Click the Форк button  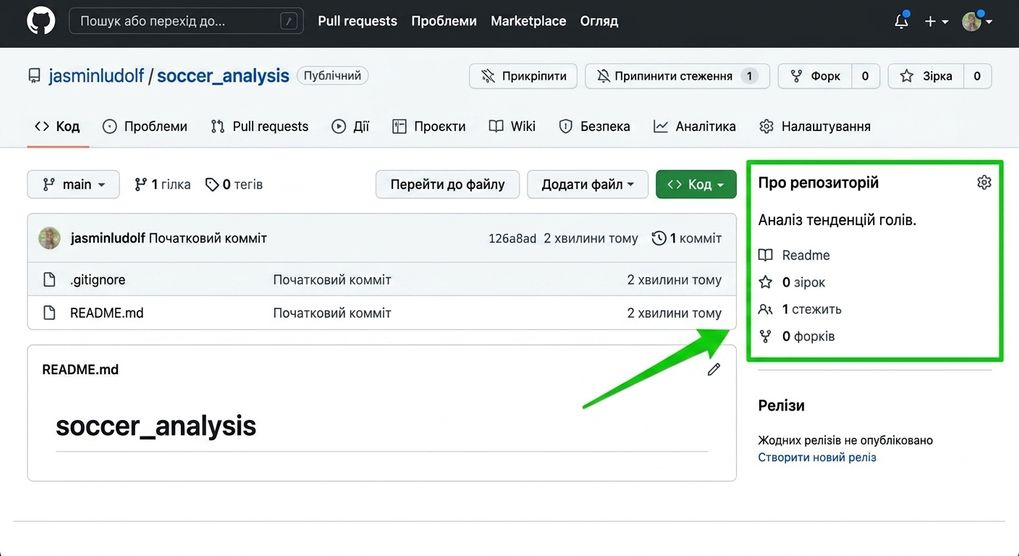(x=815, y=76)
